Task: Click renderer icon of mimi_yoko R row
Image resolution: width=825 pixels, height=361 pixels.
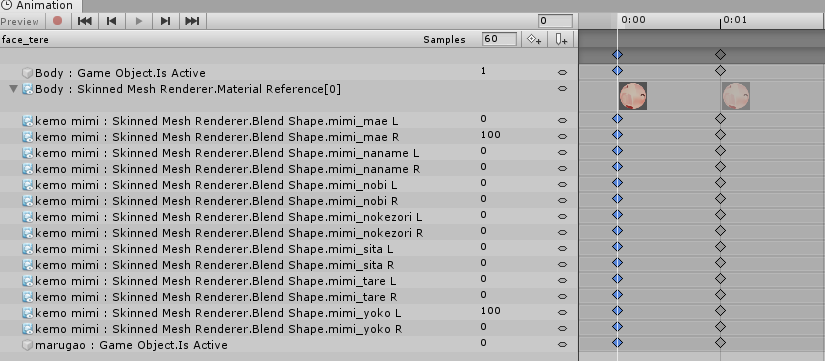Action: (x=27, y=329)
